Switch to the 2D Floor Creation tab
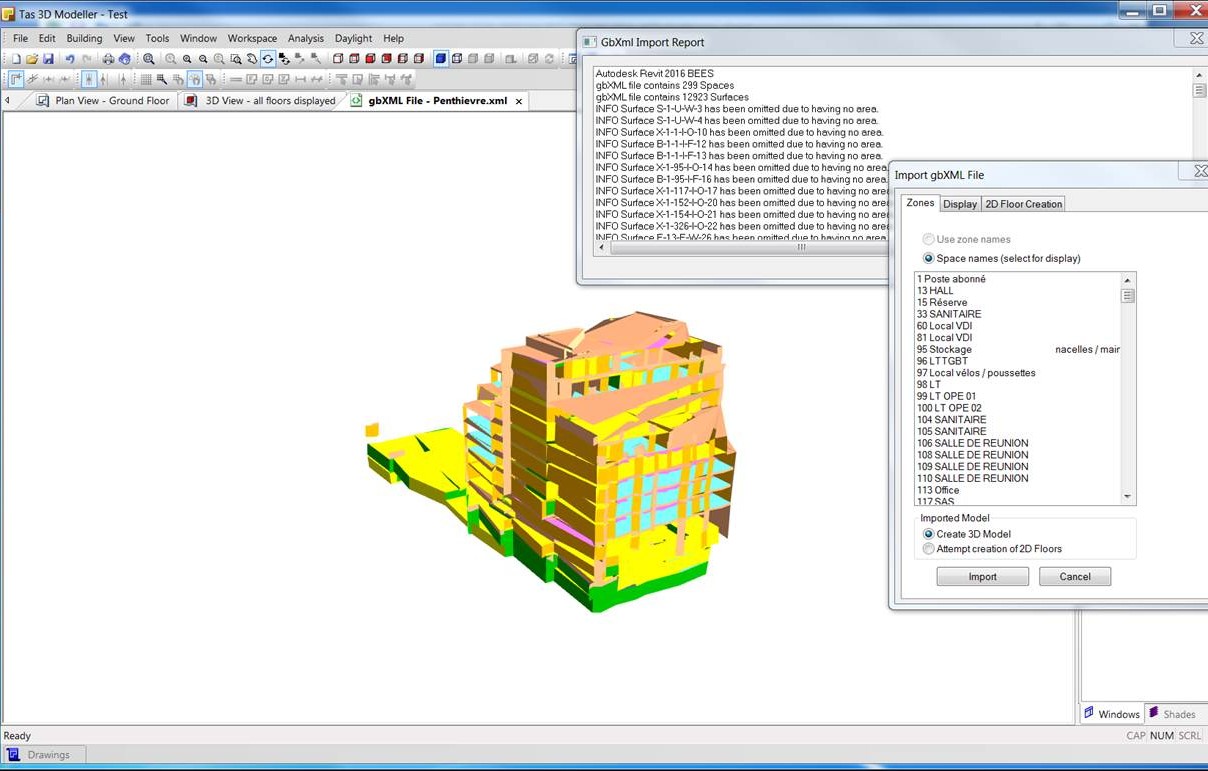Screen dimensions: 1208x771 point(1023,204)
